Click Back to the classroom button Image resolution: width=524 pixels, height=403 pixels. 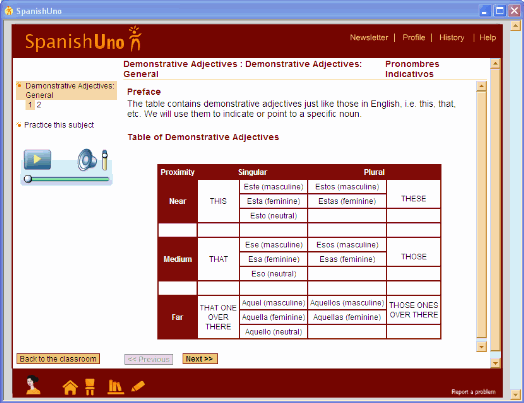click(x=58, y=359)
